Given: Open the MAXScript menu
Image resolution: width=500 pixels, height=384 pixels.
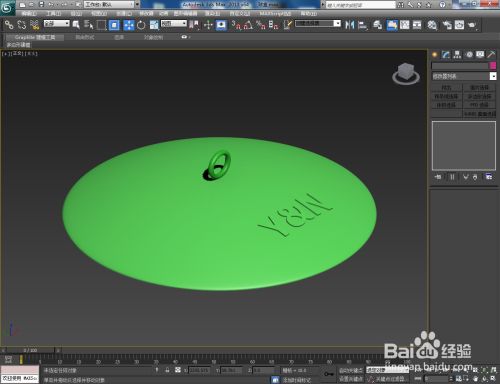Looking at the screenshot, I should pos(275,13).
